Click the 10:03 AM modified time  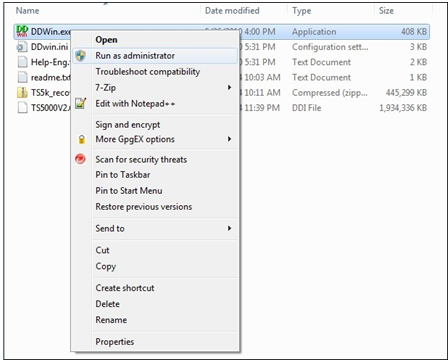(x=262, y=77)
